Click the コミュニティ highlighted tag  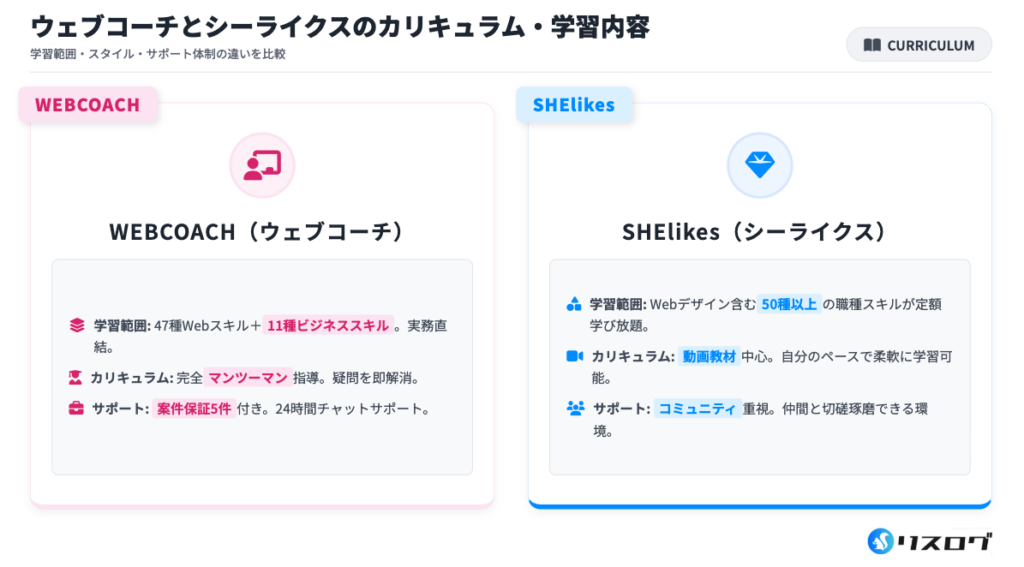[x=696, y=408]
